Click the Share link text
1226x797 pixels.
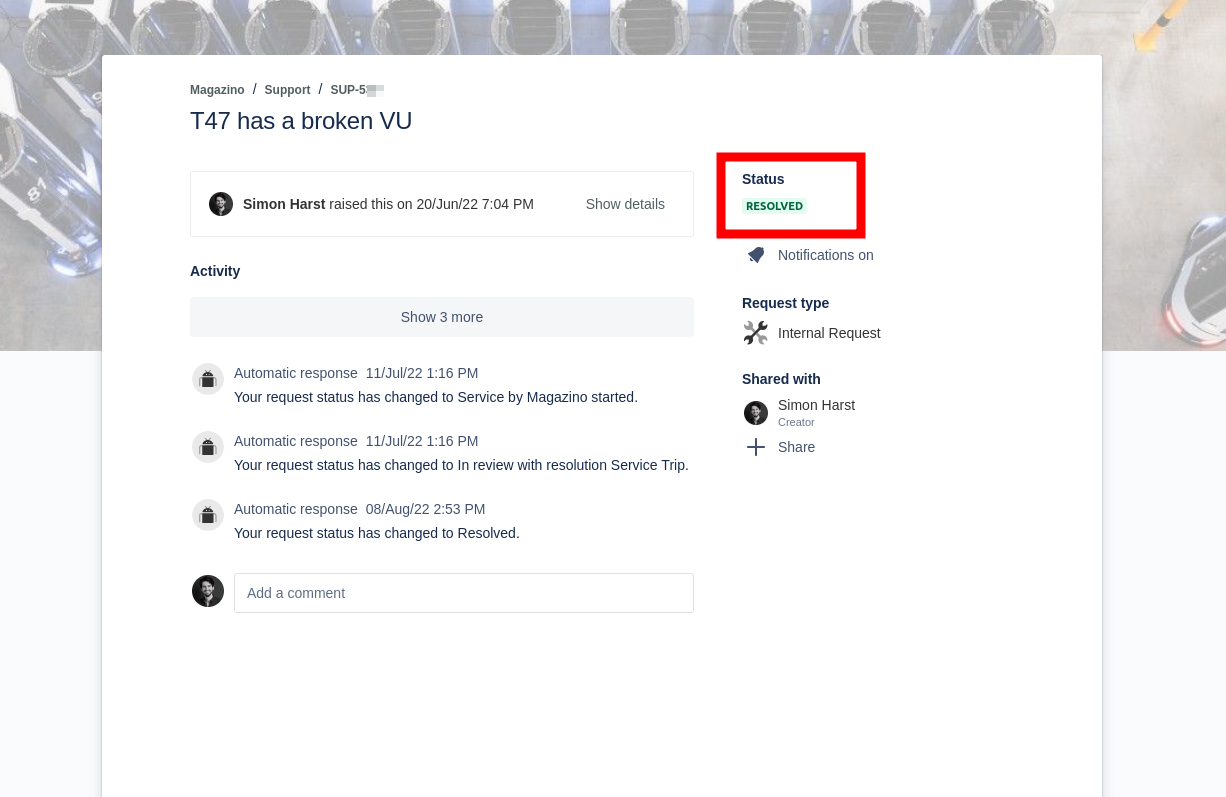796,447
